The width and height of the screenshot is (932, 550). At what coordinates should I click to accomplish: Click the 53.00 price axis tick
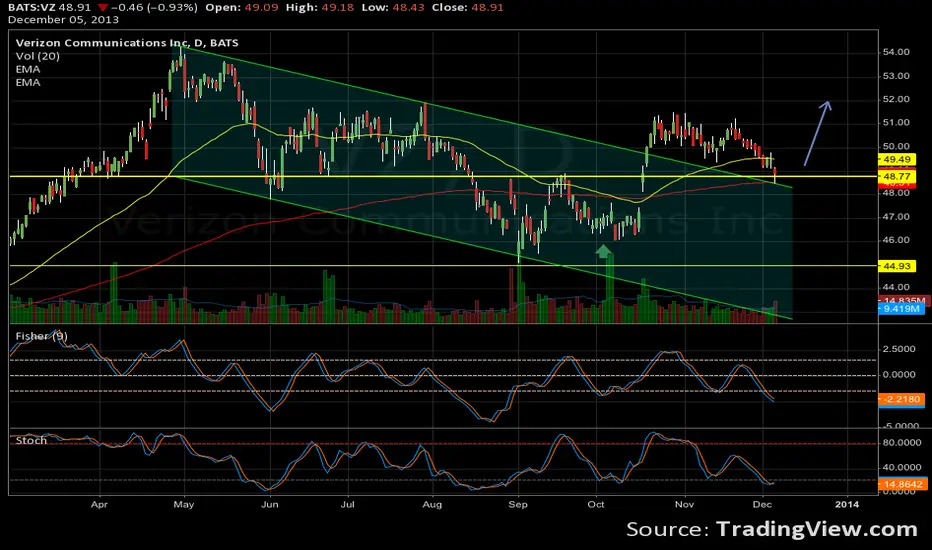point(896,76)
